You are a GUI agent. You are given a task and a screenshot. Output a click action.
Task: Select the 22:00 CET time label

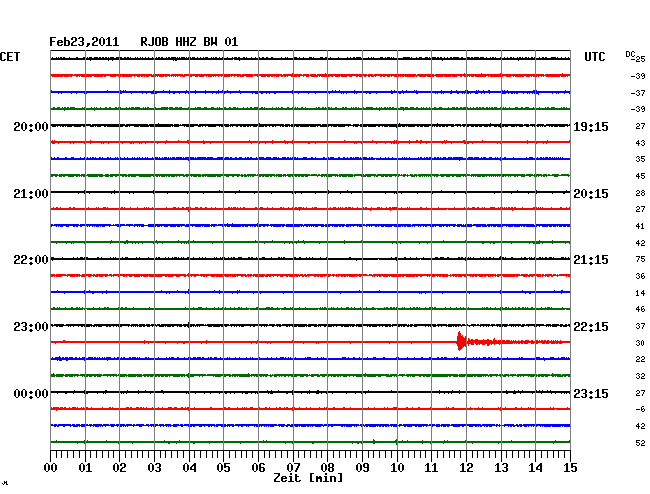click(31, 260)
